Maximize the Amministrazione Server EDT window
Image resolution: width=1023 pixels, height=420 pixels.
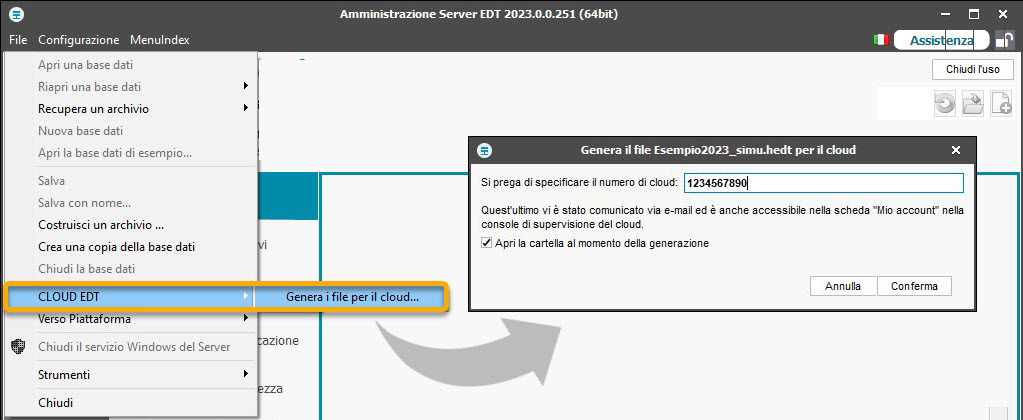(x=973, y=14)
